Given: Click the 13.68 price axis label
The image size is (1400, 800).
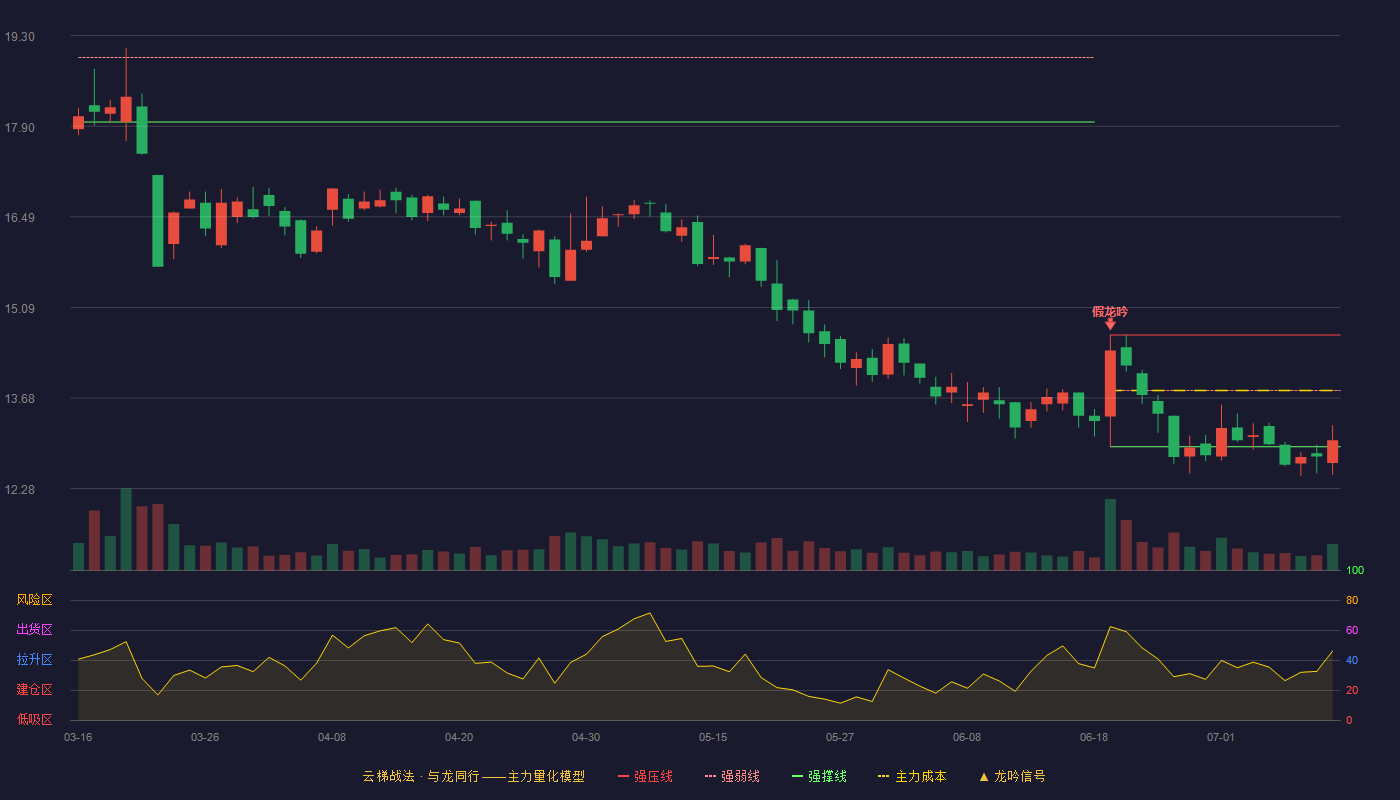Looking at the screenshot, I should point(19,399).
